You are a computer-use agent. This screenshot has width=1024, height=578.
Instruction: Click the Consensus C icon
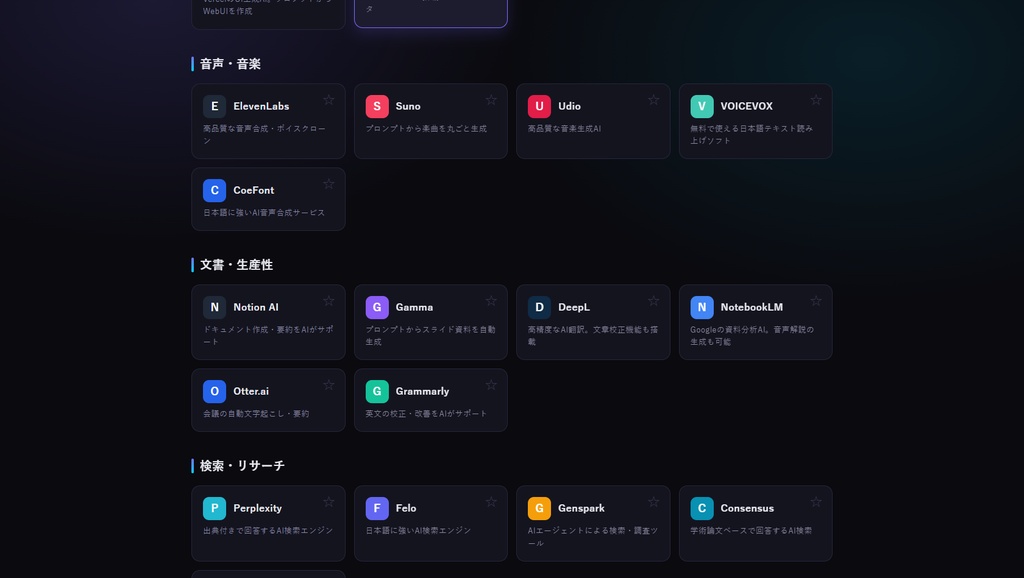click(702, 509)
